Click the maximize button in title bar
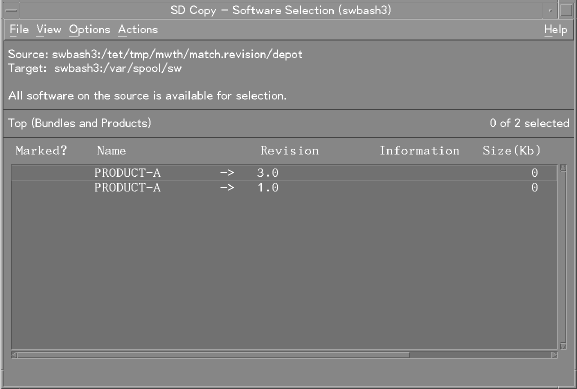 (x=566, y=10)
